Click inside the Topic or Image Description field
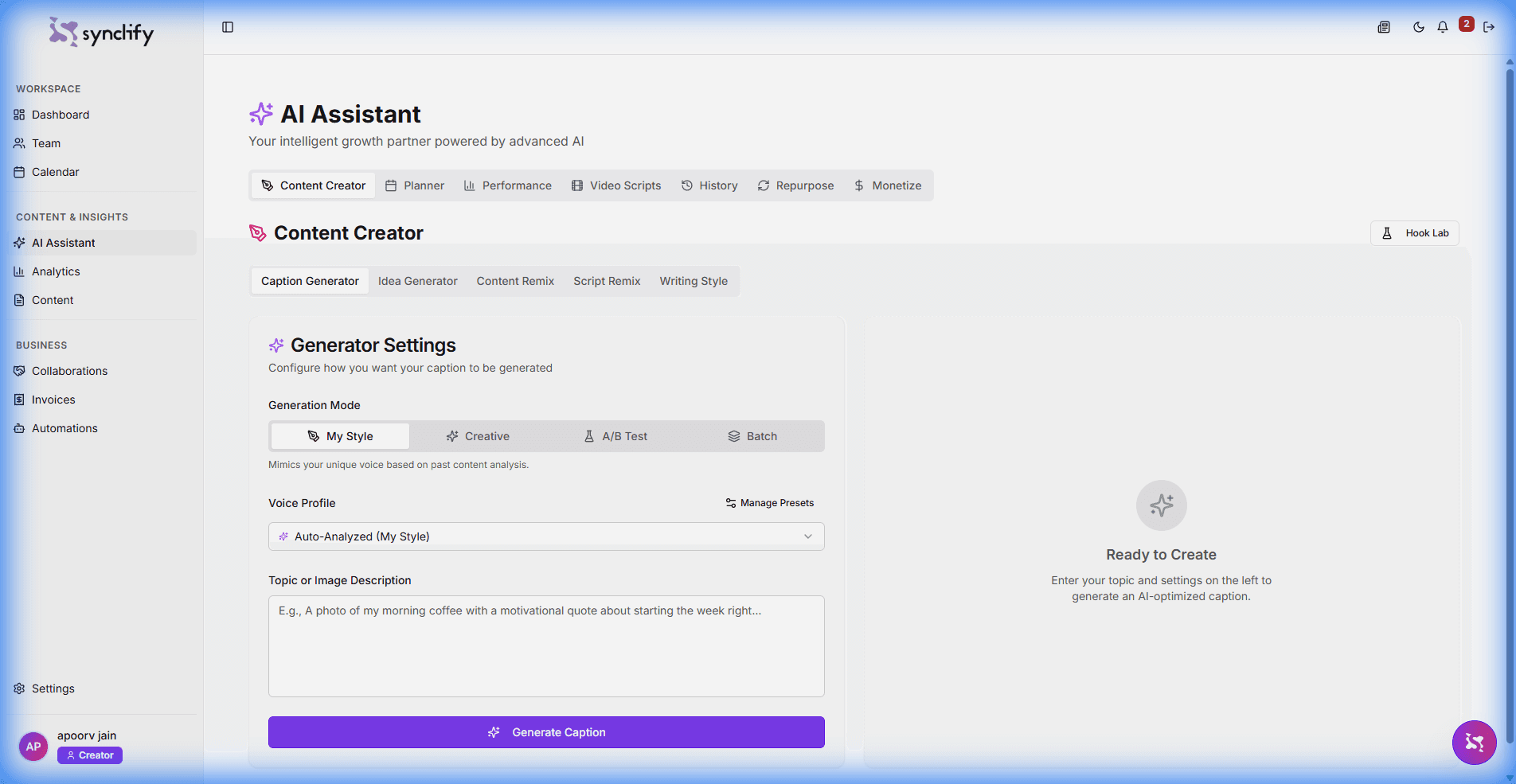This screenshot has width=1516, height=784. point(546,646)
